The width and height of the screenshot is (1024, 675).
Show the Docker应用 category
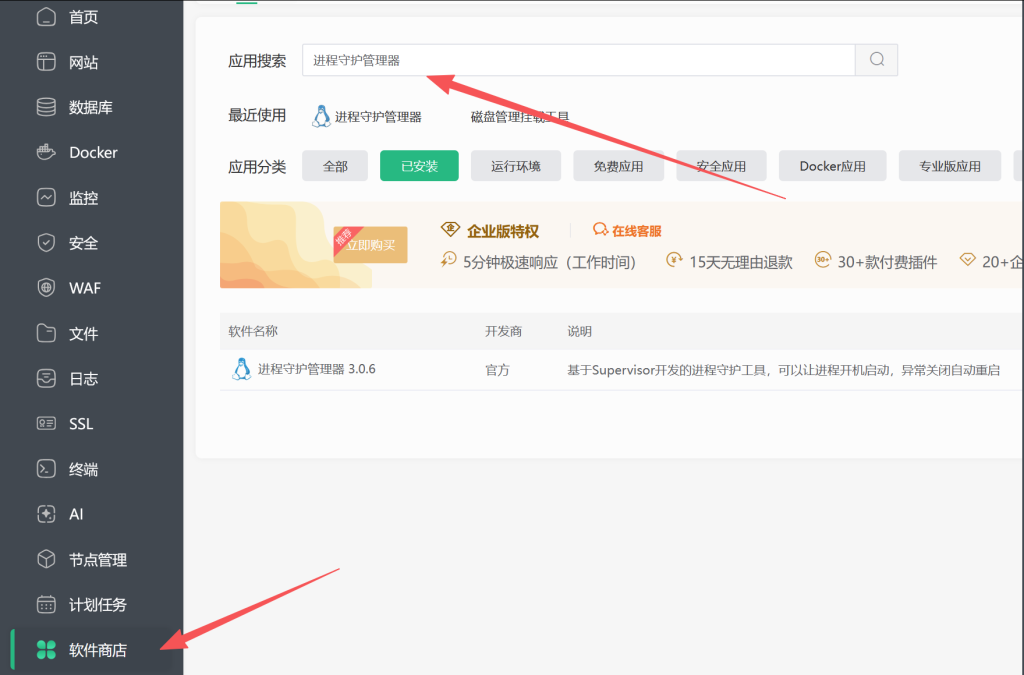coord(833,166)
